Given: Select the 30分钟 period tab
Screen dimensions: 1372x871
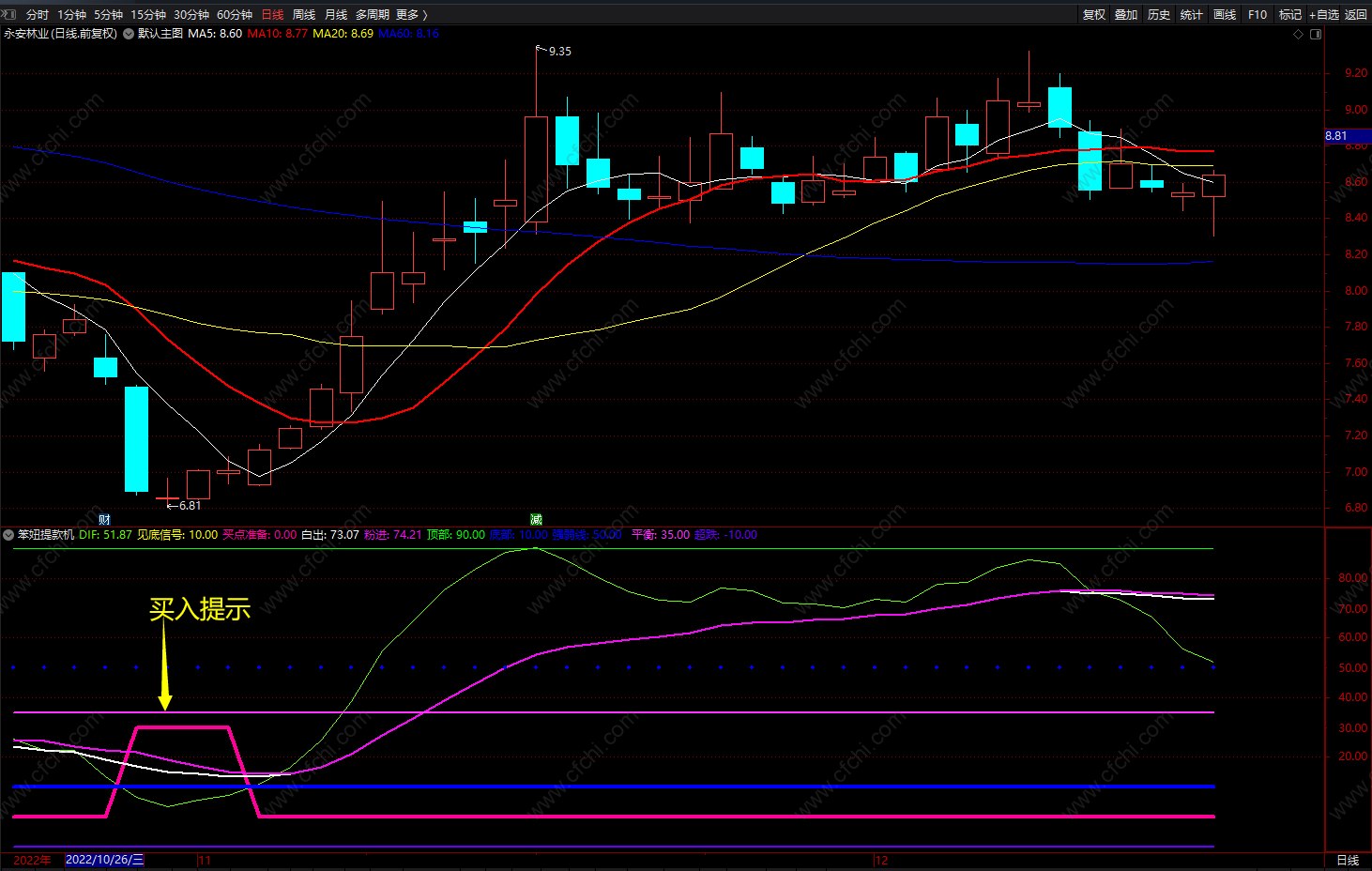Looking at the screenshot, I should coord(191,15).
